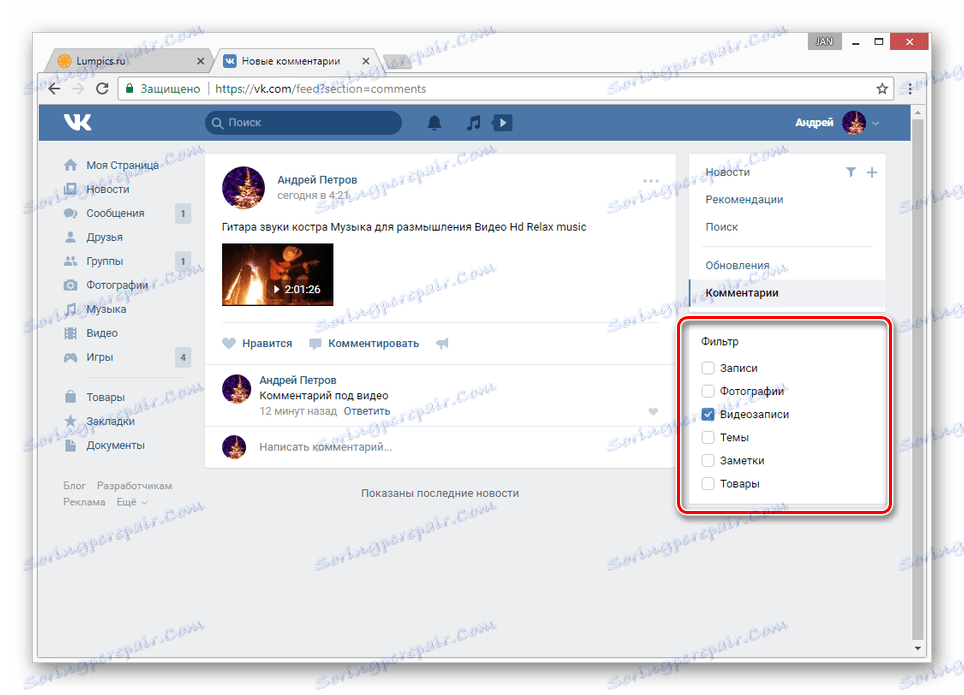Click Нравится button under post
964x695 pixels.
coord(257,343)
